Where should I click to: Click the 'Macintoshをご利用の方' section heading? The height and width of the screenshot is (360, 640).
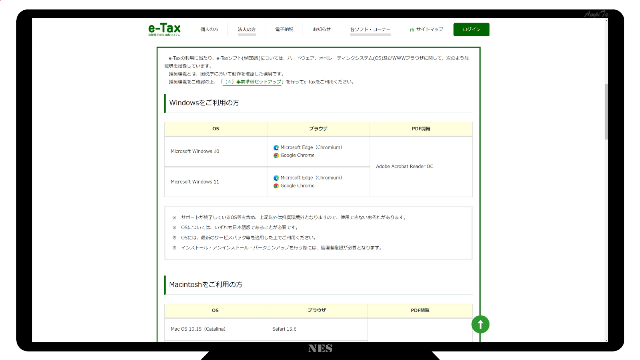205,284
